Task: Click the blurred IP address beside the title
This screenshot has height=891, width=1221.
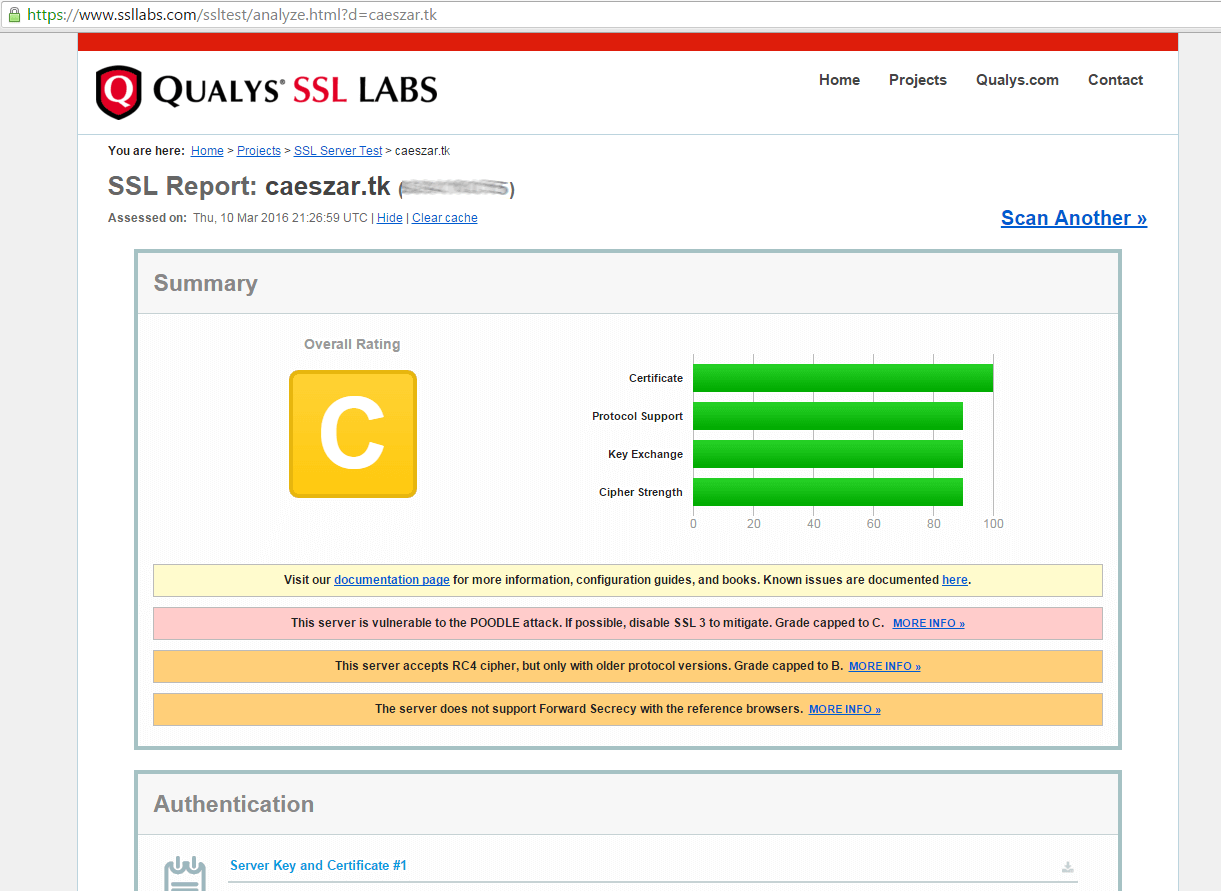Action: 456,188
